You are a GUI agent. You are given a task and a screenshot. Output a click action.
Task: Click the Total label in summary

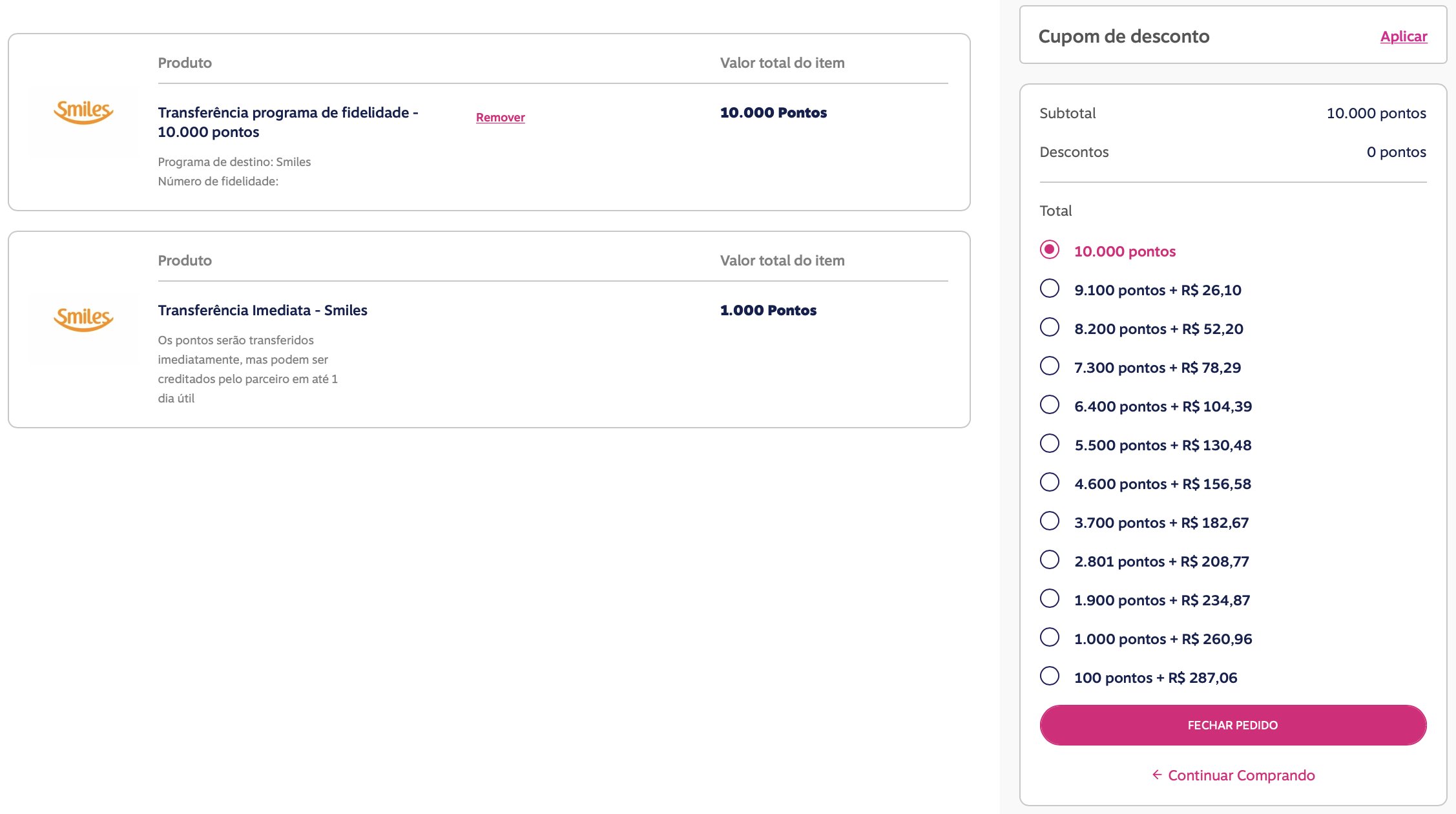pyautogui.click(x=1056, y=211)
